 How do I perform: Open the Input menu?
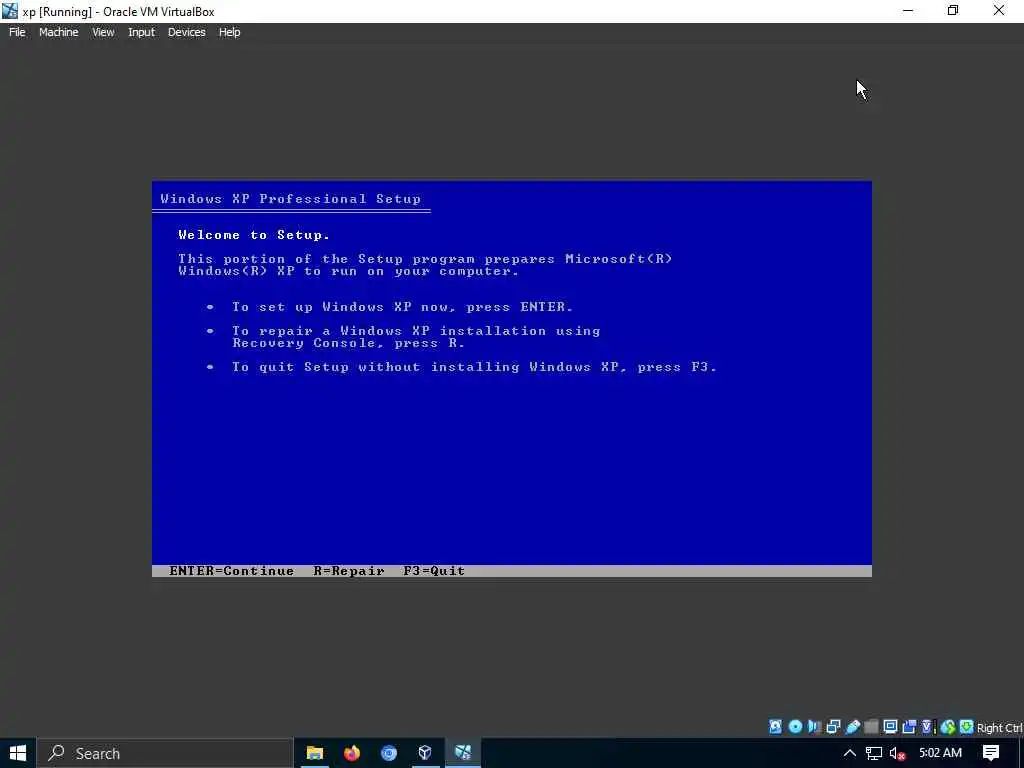coord(141,32)
